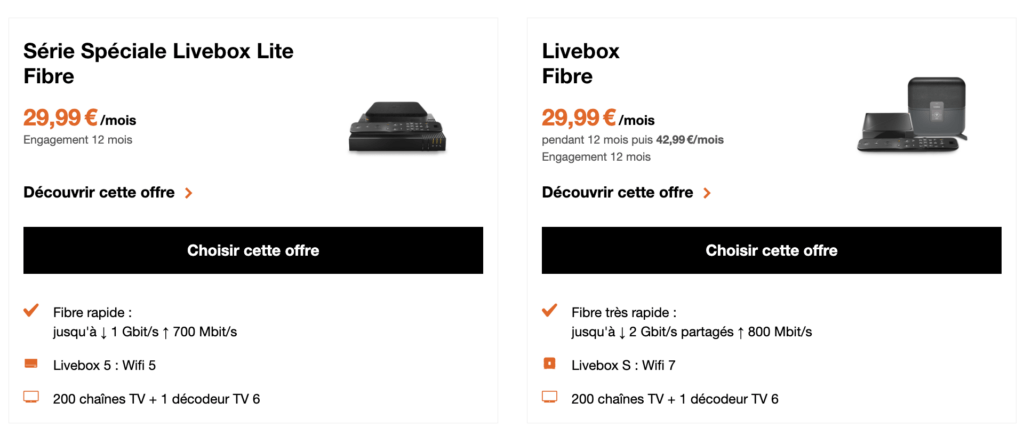The height and width of the screenshot is (442, 1024).
Task: Click the Livebox Fibre offer title
Action: 581,63
